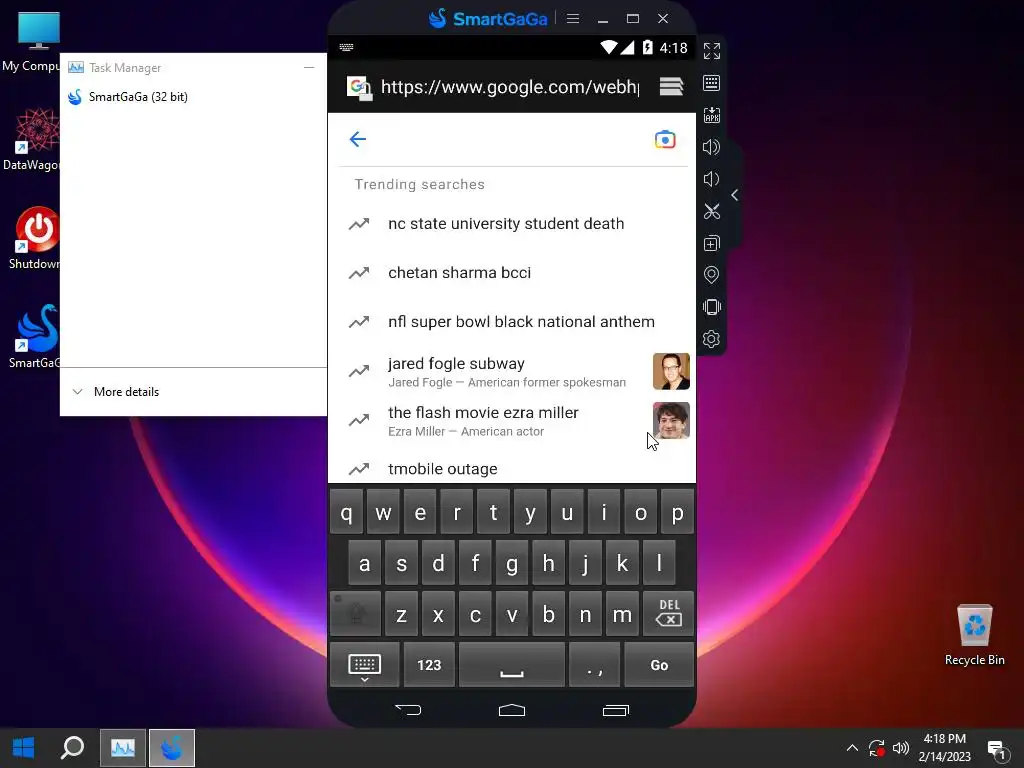Toggle the shift key on keyboard
Image resolution: width=1024 pixels, height=768 pixels.
tap(355, 614)
